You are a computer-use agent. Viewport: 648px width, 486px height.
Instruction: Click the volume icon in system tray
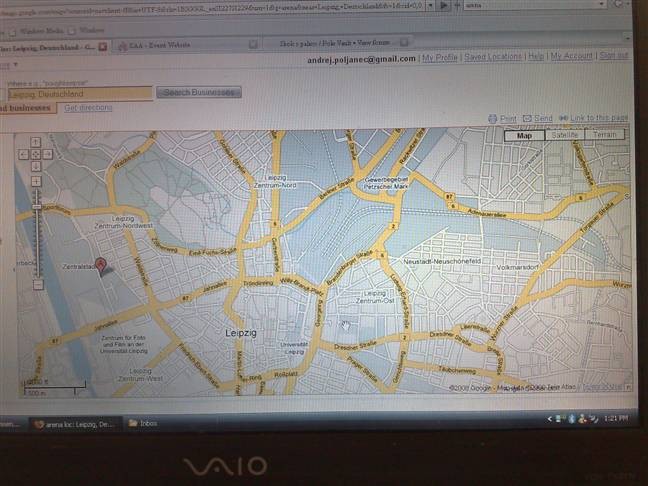pyautogui.click(x=593, y=419)
